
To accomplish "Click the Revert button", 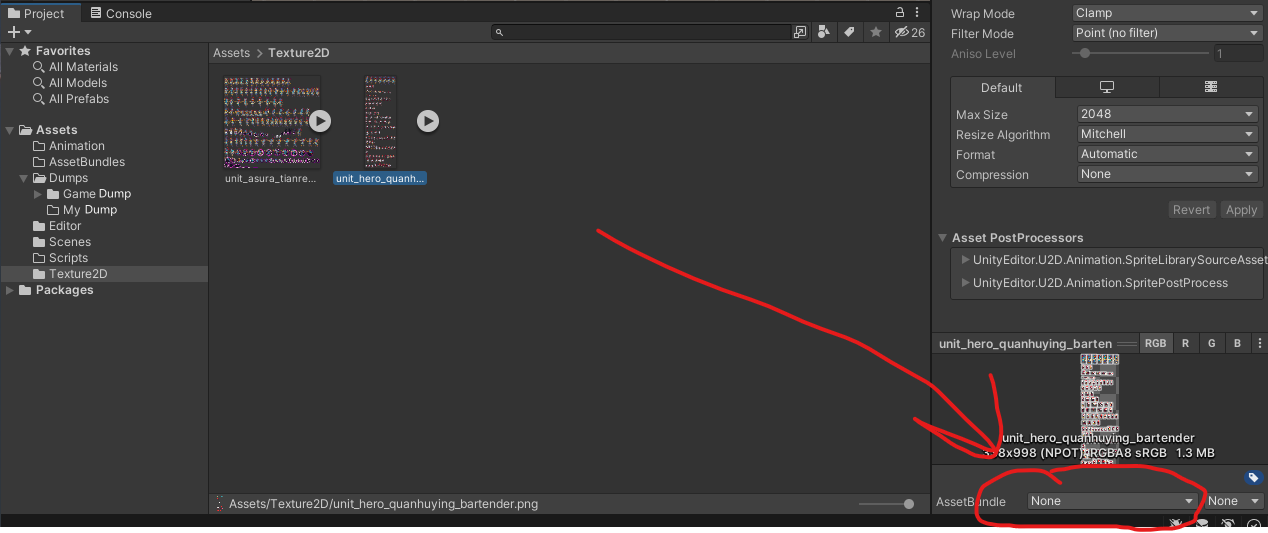I will coord(1191,210).
